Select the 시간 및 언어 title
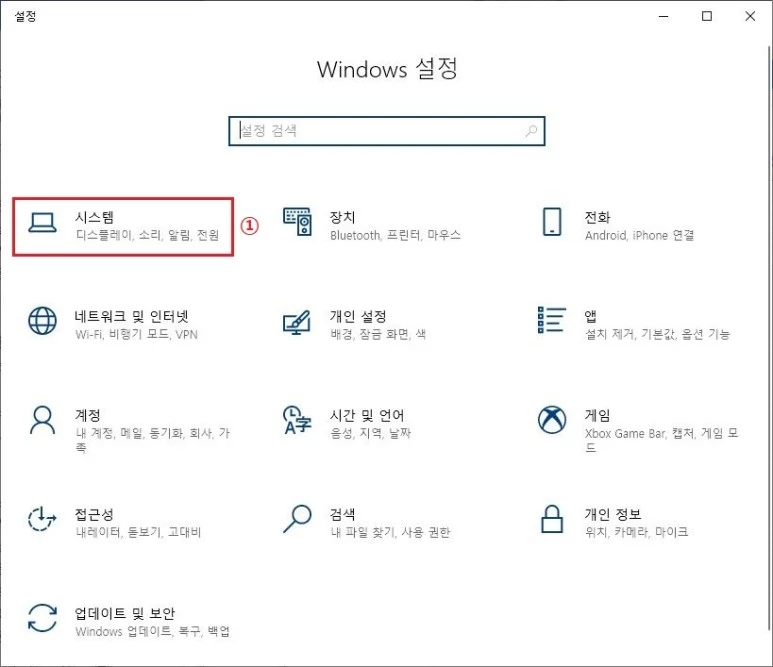This screenshot has height=667, width=773. click(x=367, y=415)
